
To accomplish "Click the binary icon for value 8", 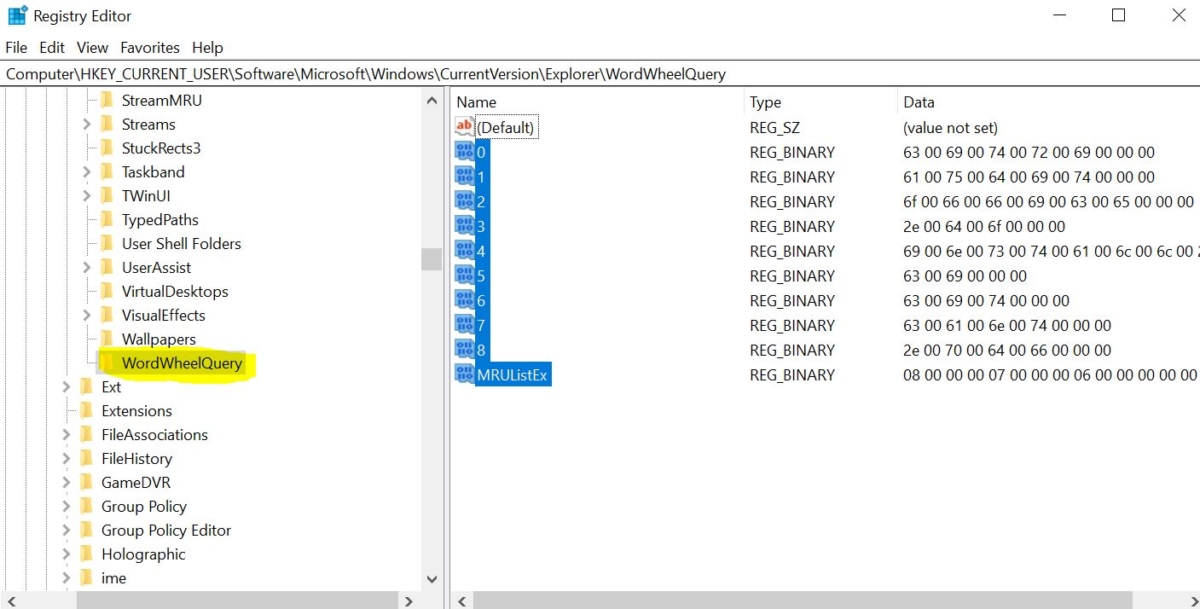I will pyautogui.click(x=464, y=350).
